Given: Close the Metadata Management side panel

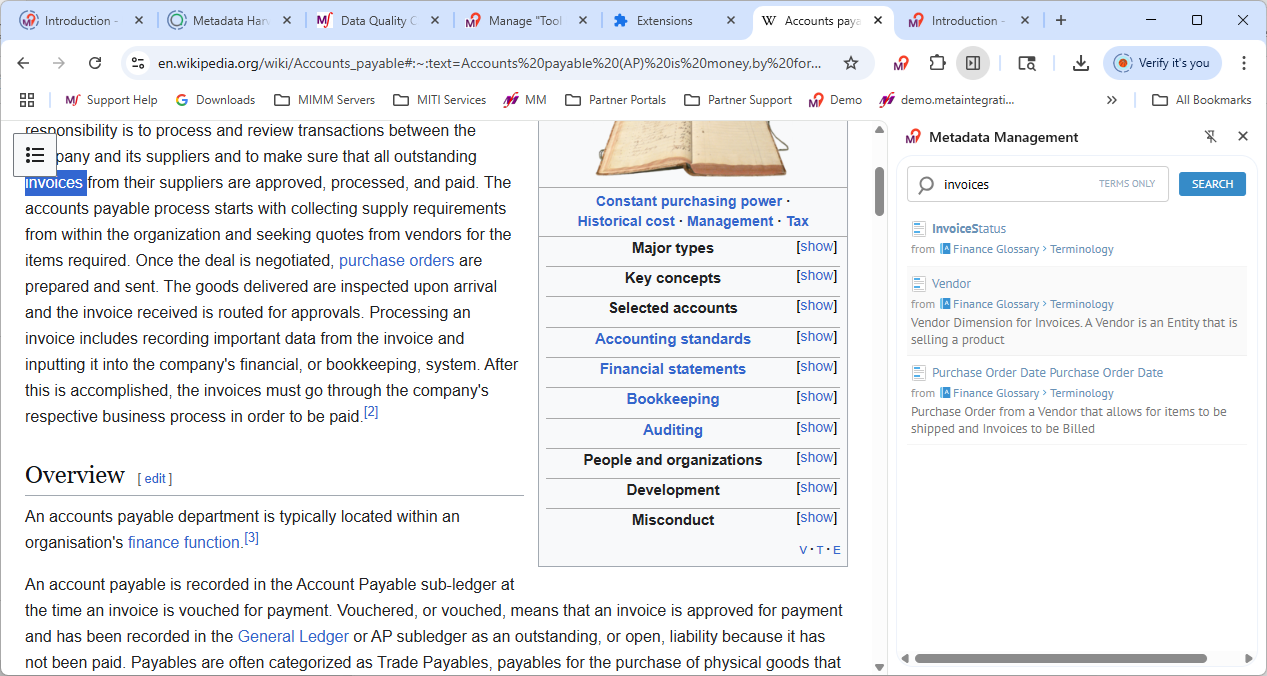Looking at the screenshot, I should 1243,137.
